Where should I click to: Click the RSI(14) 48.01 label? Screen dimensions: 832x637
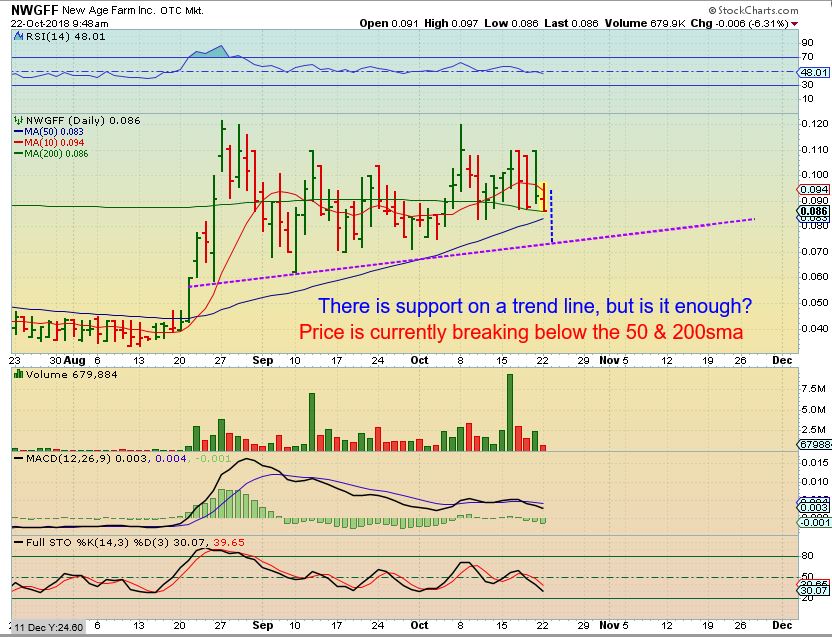tap(65, 37)
